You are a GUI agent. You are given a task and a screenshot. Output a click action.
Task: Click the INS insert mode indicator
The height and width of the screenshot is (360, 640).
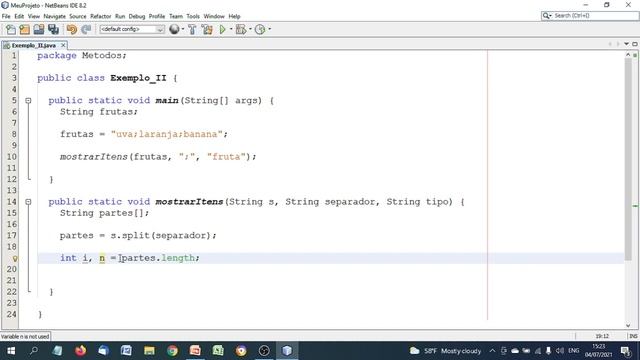pos(633,336)
